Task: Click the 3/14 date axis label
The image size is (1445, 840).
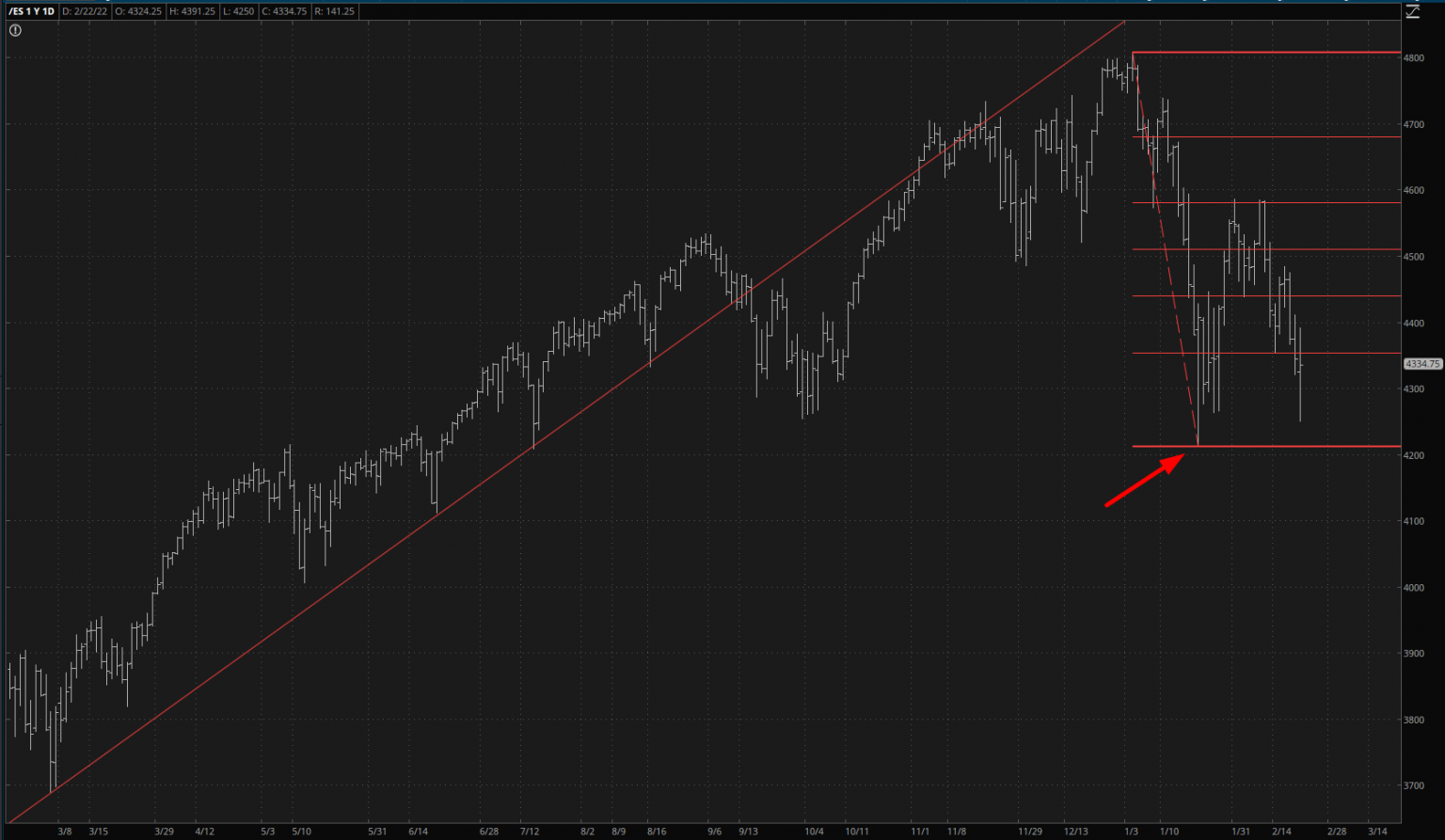Action: click(1377, 832)
